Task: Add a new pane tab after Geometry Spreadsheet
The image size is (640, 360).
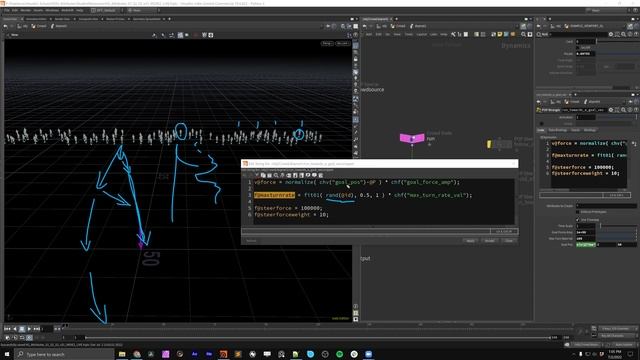Action: [x=169, y=19]
